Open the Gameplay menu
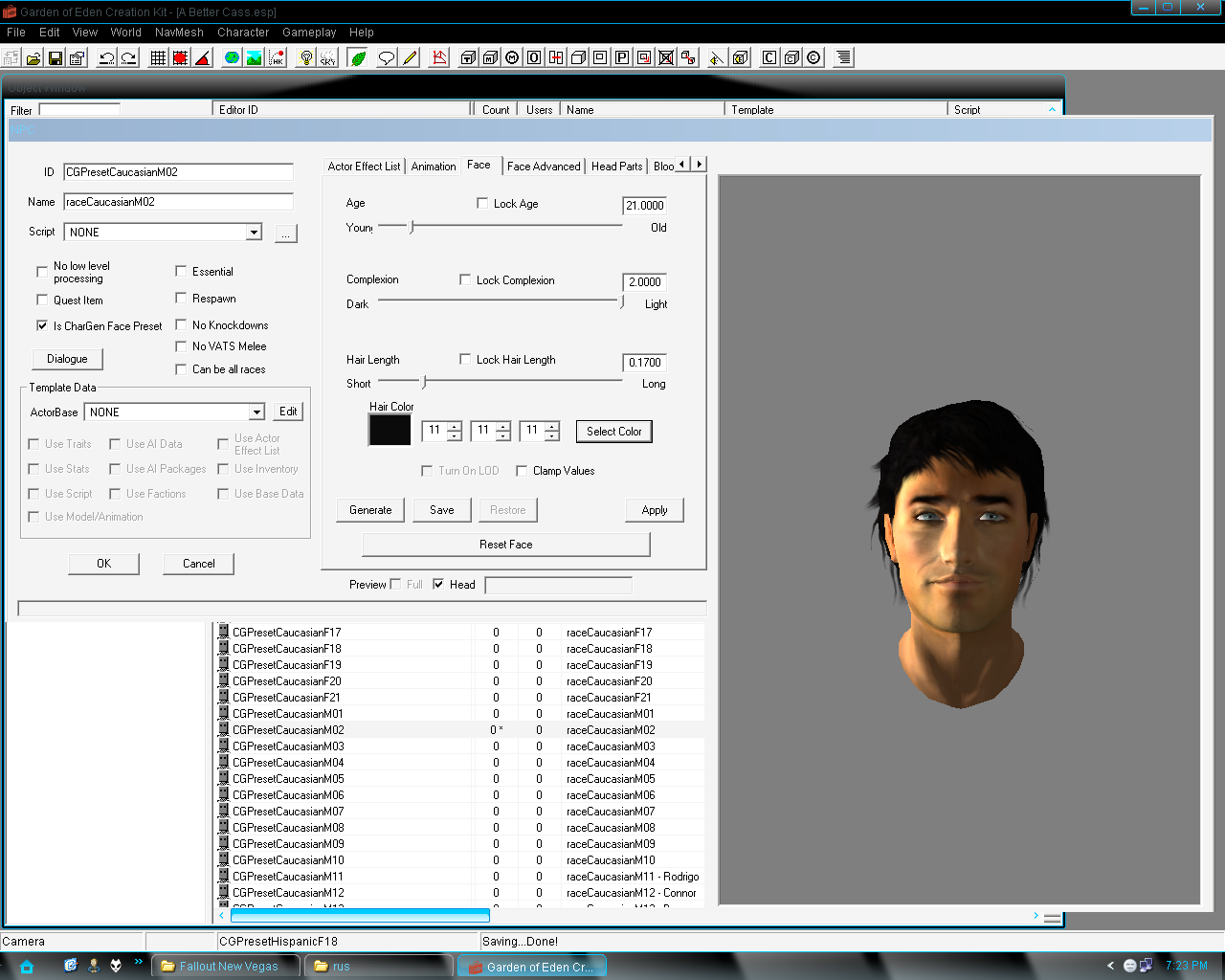Viewport: 1225px width, 980px height. pos(309,32)
